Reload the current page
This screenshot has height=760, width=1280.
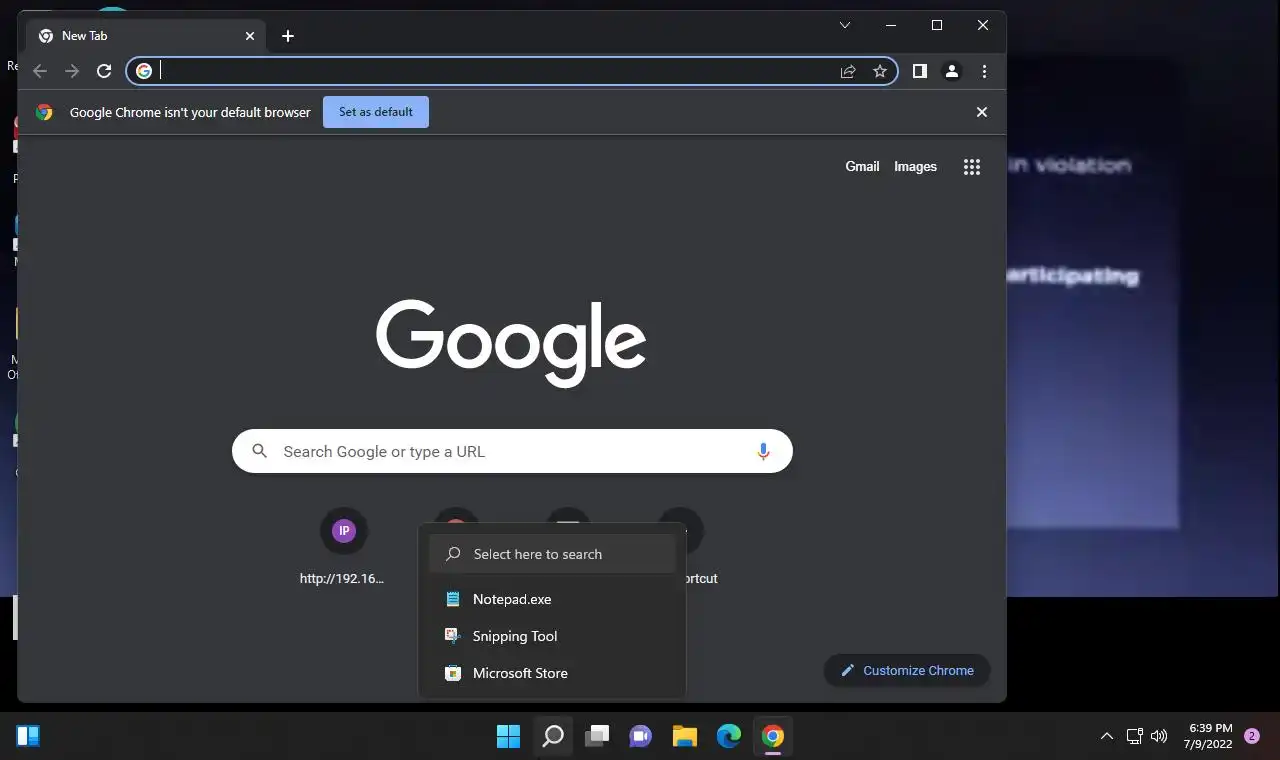tap(104, 71)
